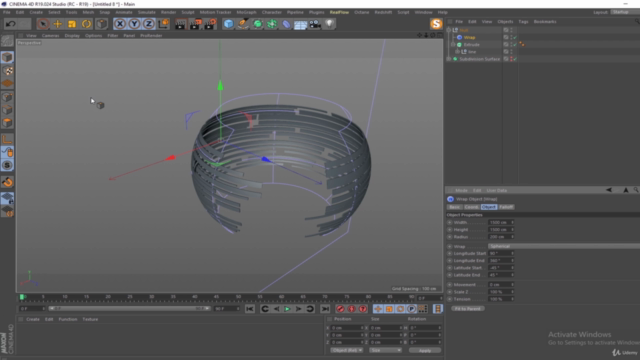
Task: Open Edit Render Settings icon
Action: 210,24
